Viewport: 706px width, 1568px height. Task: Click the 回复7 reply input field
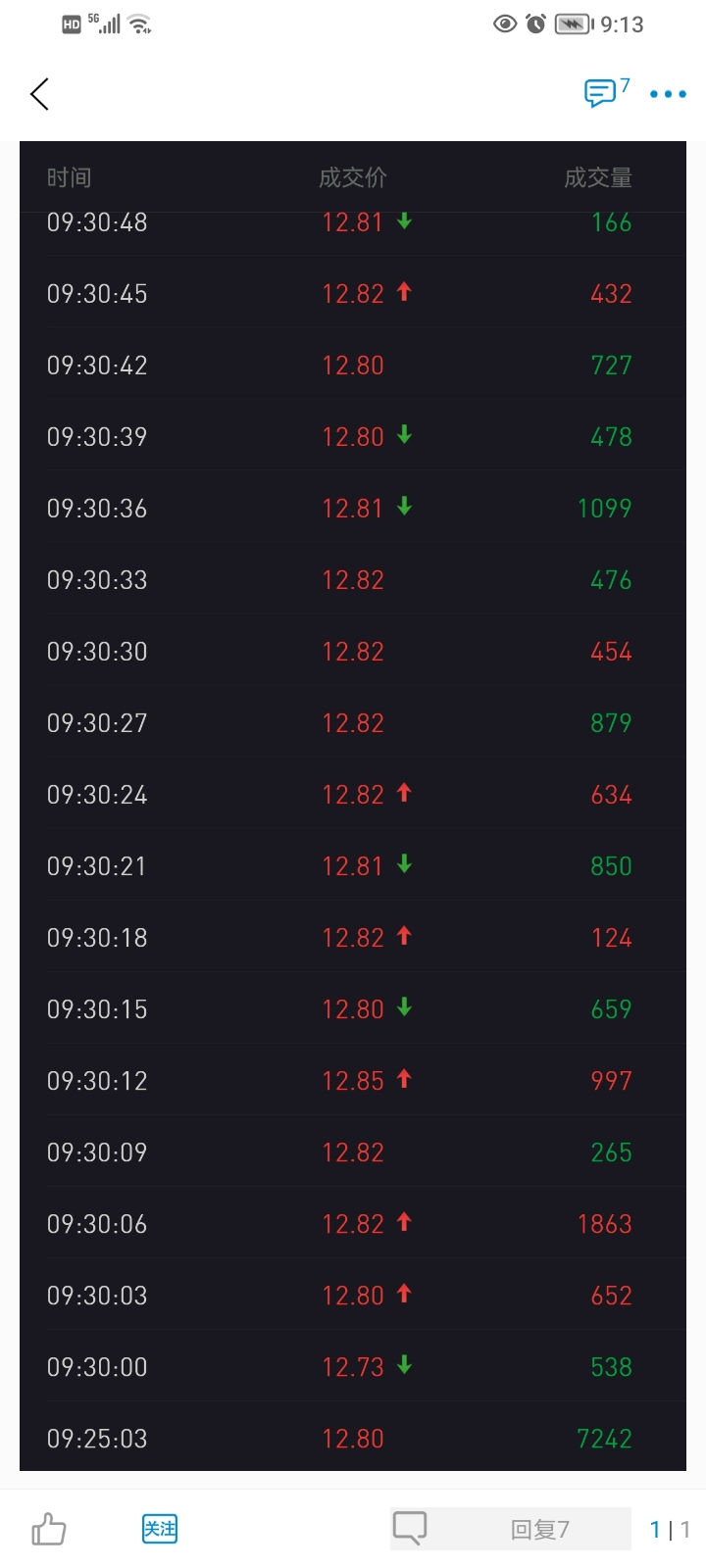click(539, 1529)
